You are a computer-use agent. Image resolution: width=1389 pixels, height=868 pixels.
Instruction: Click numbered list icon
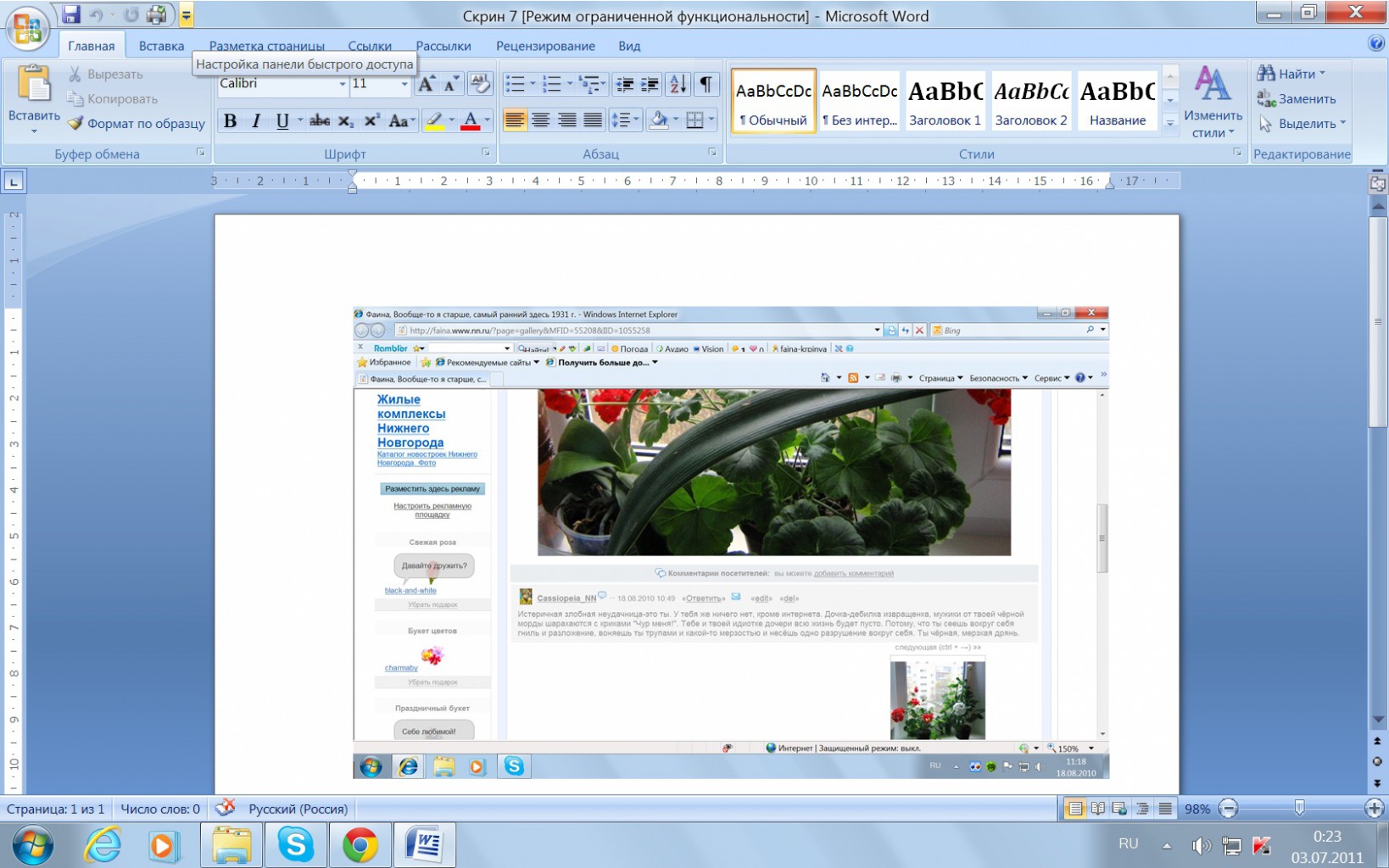click(x=552, y=83)
